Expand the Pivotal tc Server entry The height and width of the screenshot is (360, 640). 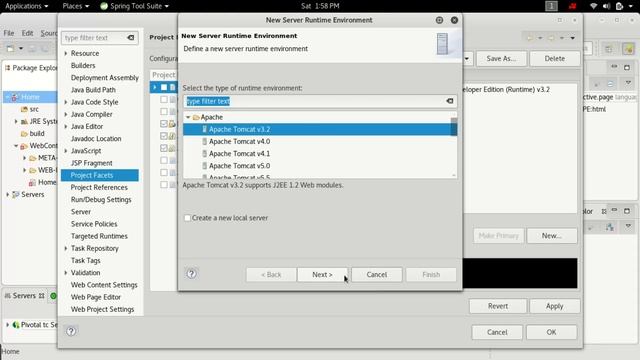[7, 325]
